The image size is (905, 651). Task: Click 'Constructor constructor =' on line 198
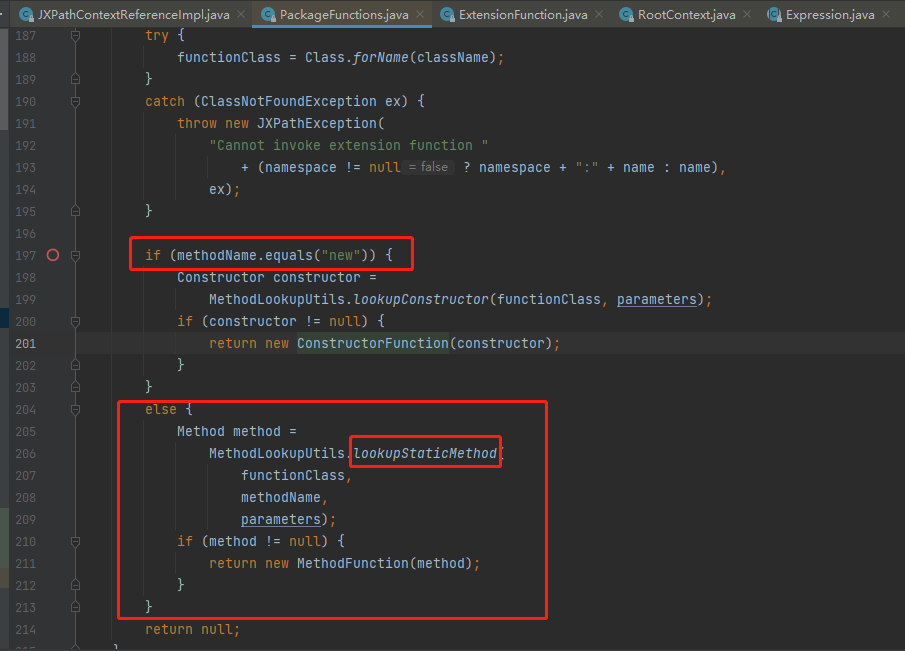pyautogui.click(x=277, y=278)
